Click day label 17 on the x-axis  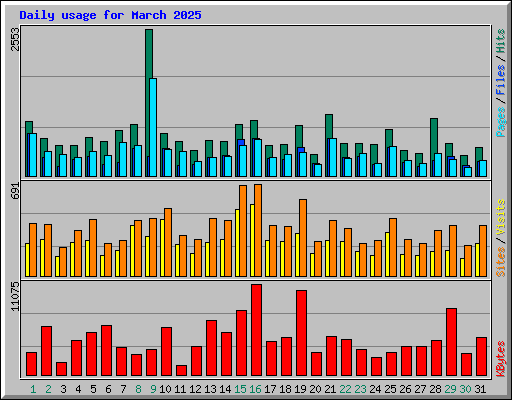270,389
